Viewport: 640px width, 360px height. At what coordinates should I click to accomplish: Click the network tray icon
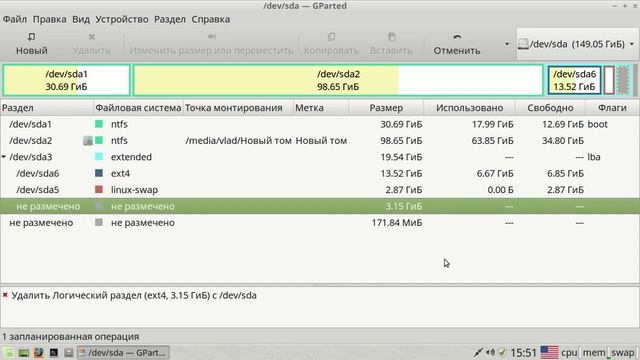[x=478, y=352]
